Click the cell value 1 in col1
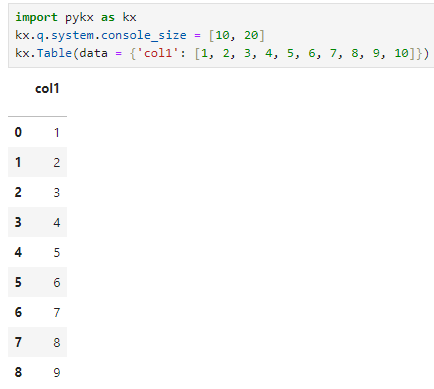This screenshot has height=389, width=434. click(x=57, y=133)
